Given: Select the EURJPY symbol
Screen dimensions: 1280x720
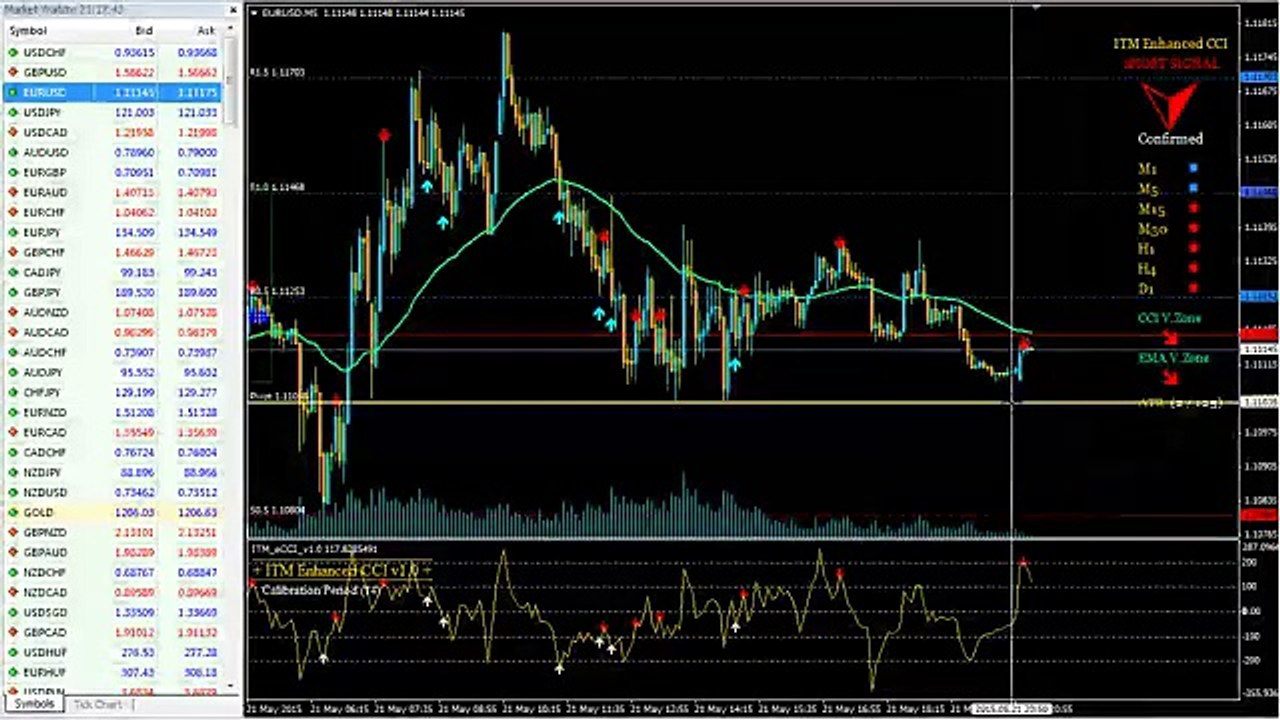Looking at the screenshot, I should click(43, 233).
